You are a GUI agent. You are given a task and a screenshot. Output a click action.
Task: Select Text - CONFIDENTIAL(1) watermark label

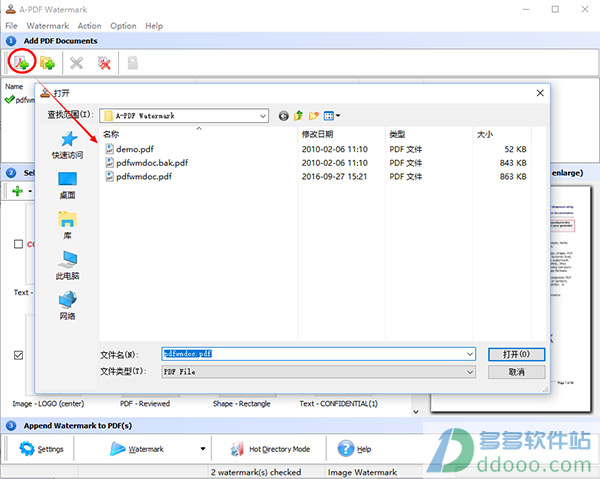coord(339,404)
